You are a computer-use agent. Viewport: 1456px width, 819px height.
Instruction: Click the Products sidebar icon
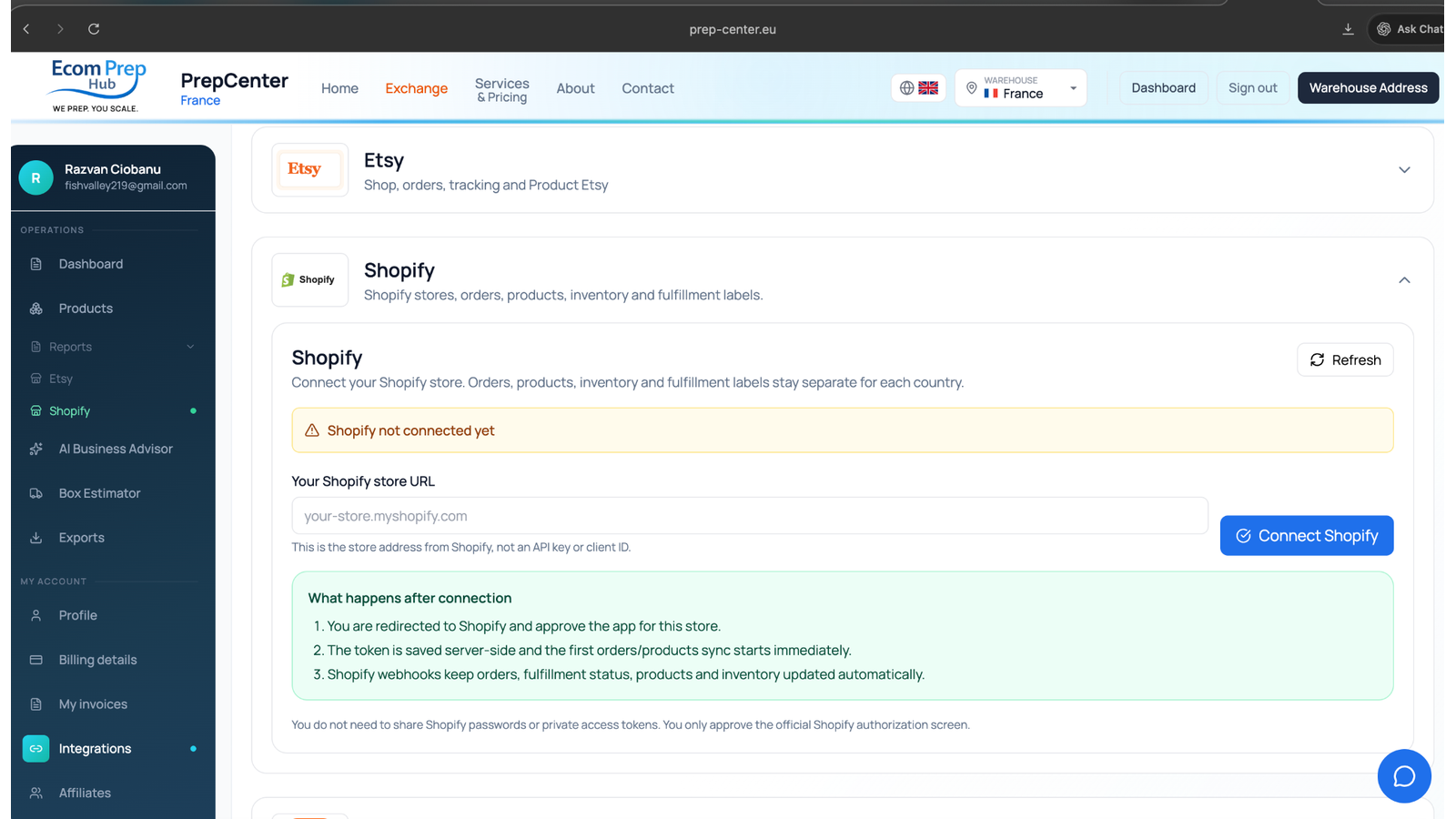(36, 308)
